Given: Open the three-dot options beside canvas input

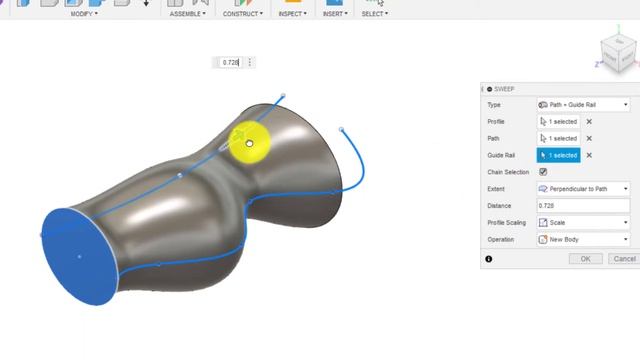Looking at the screenshot, I should pos(250,62).
